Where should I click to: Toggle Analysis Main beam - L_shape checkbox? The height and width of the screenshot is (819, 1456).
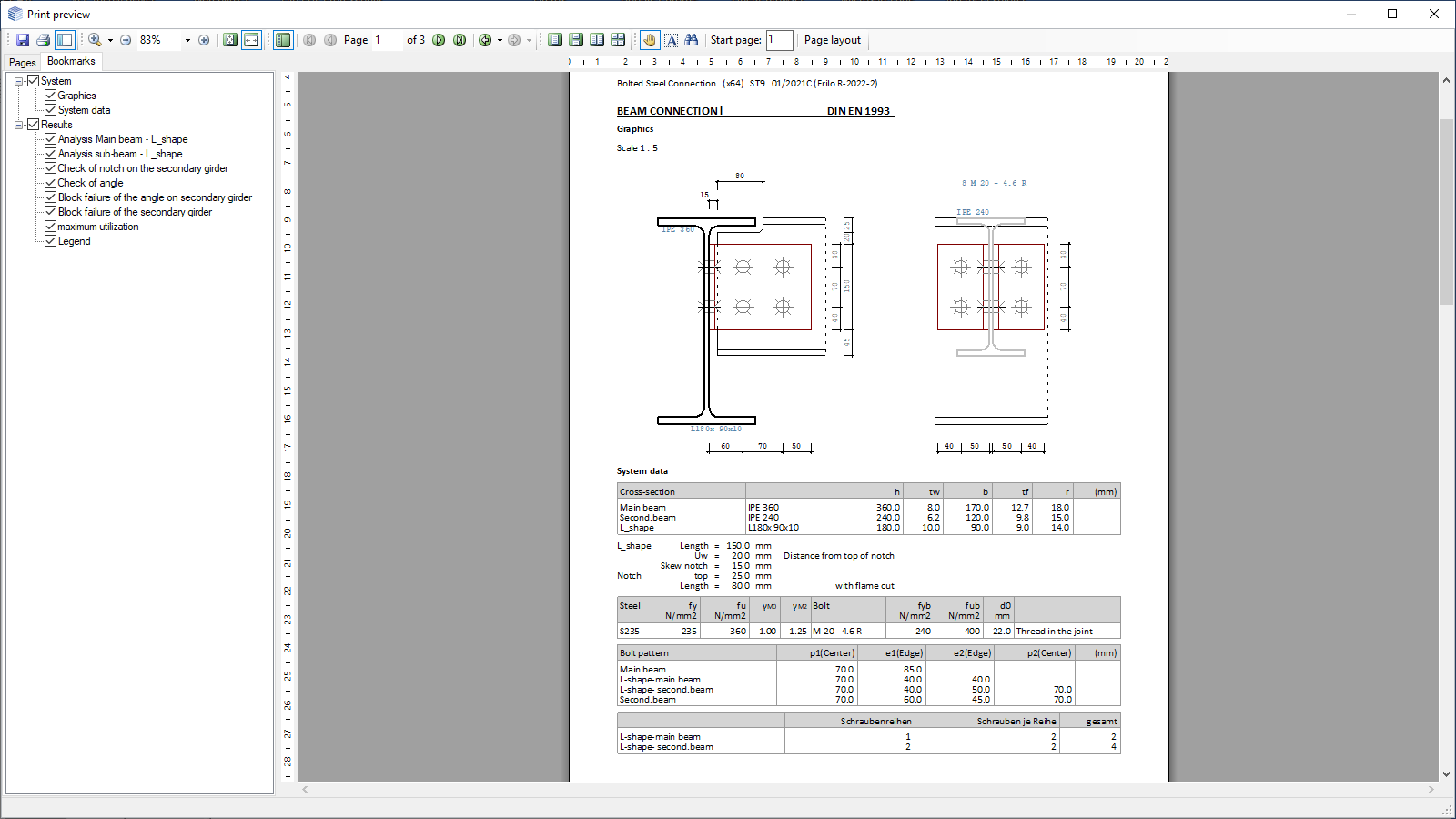point(51,139)
